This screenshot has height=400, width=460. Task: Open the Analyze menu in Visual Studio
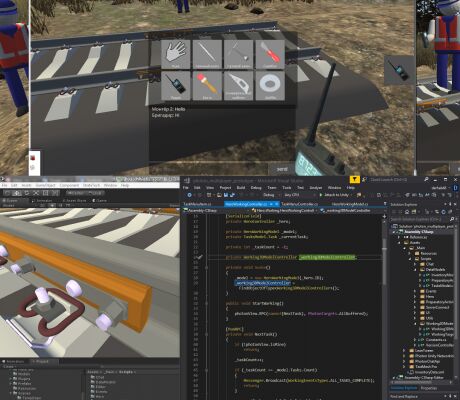tap(316, 188)
